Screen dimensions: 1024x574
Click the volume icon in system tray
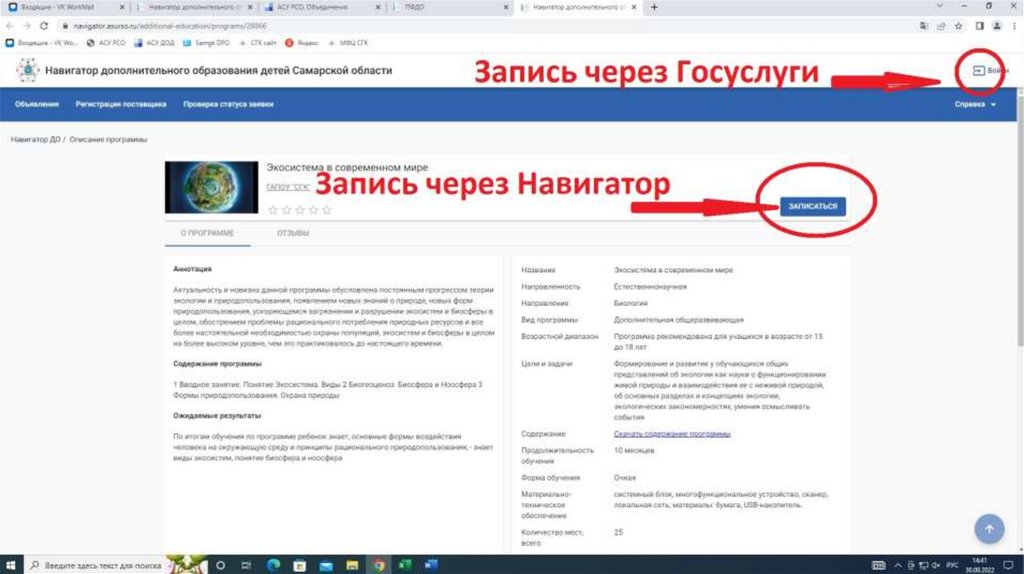pyautogui.click(x=936, y=565)
